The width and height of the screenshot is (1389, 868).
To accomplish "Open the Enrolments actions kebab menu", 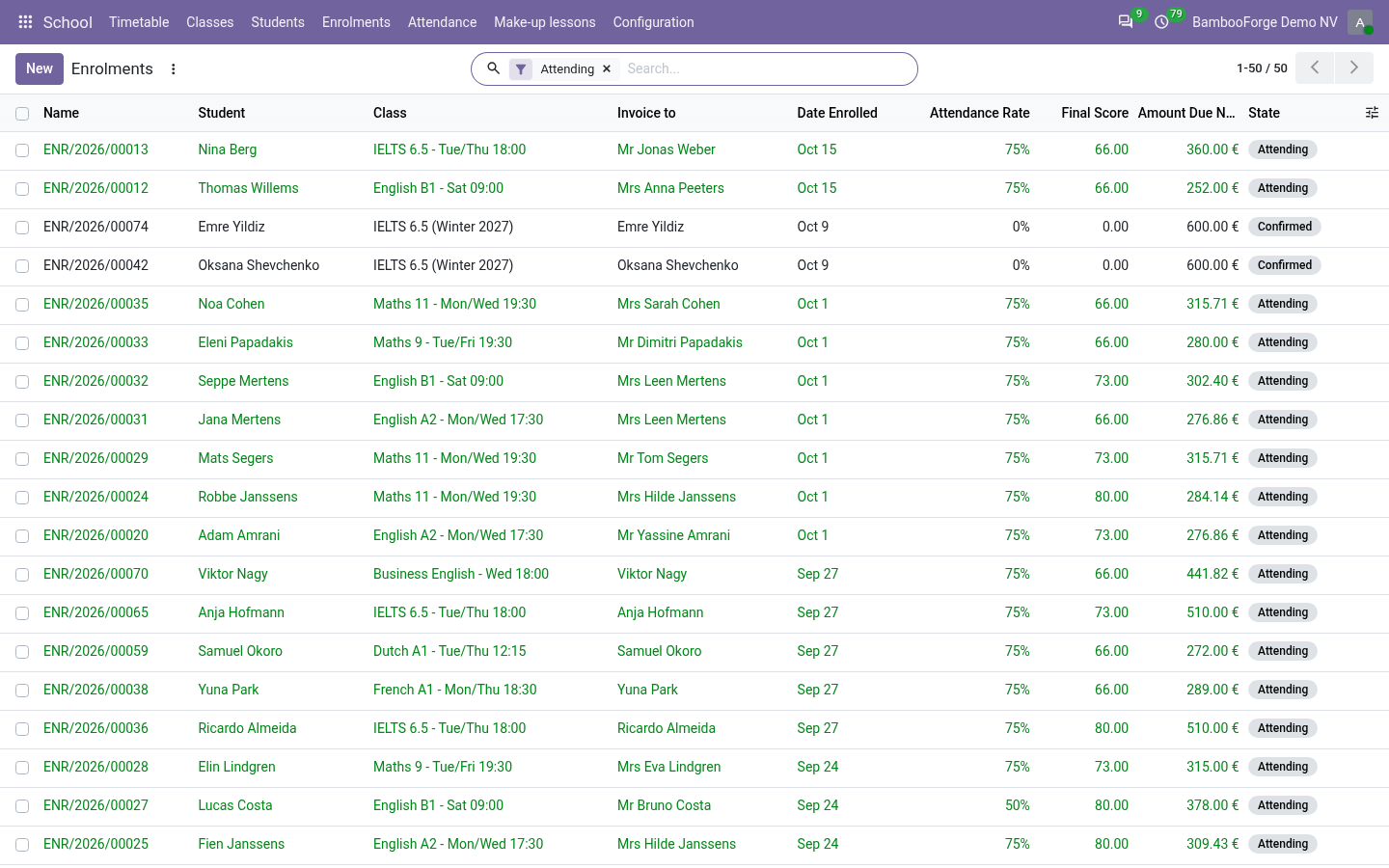I will click(174, 68).
